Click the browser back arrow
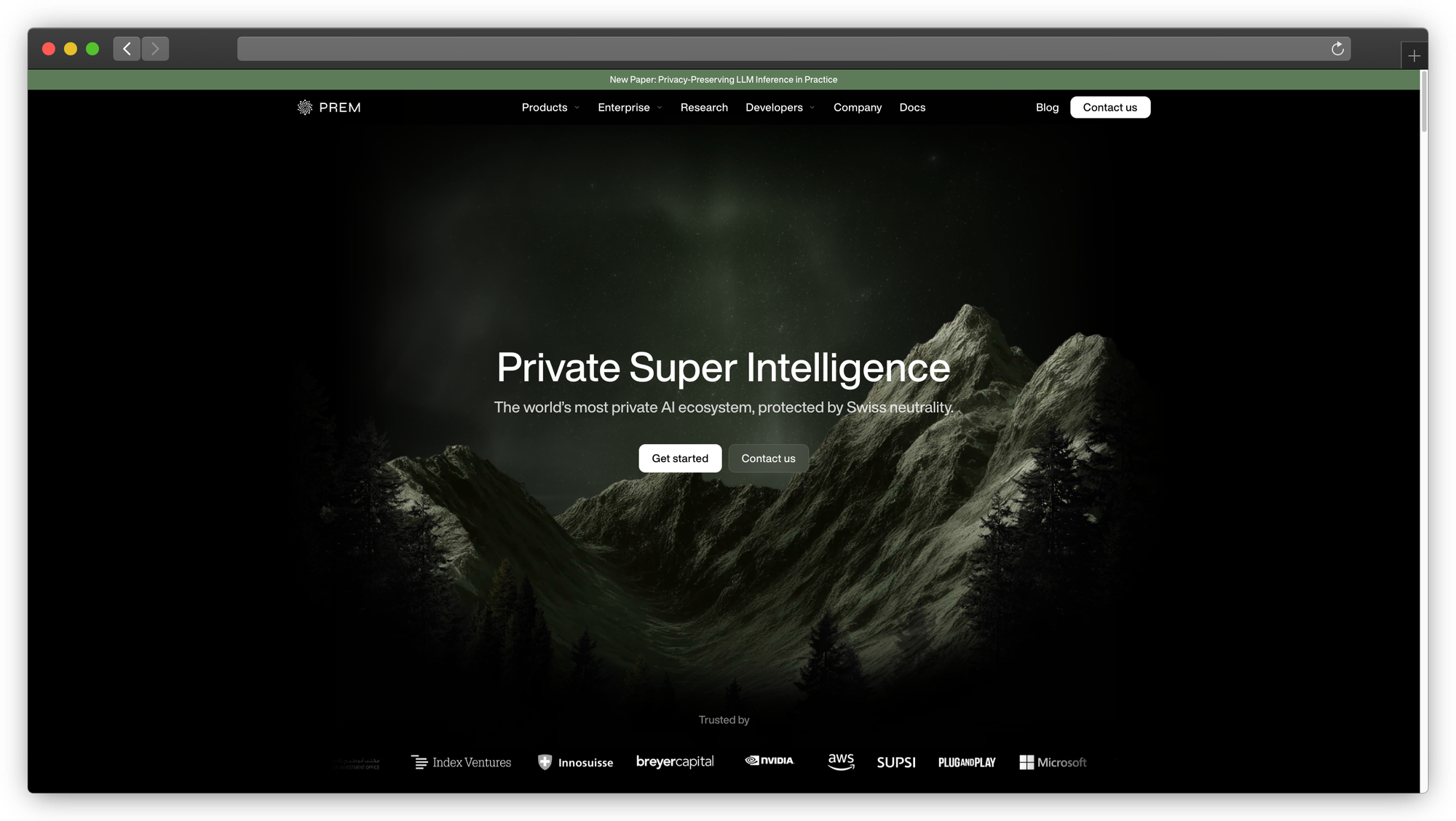Viewport: 1456px width, 821px height. [127, 49]
